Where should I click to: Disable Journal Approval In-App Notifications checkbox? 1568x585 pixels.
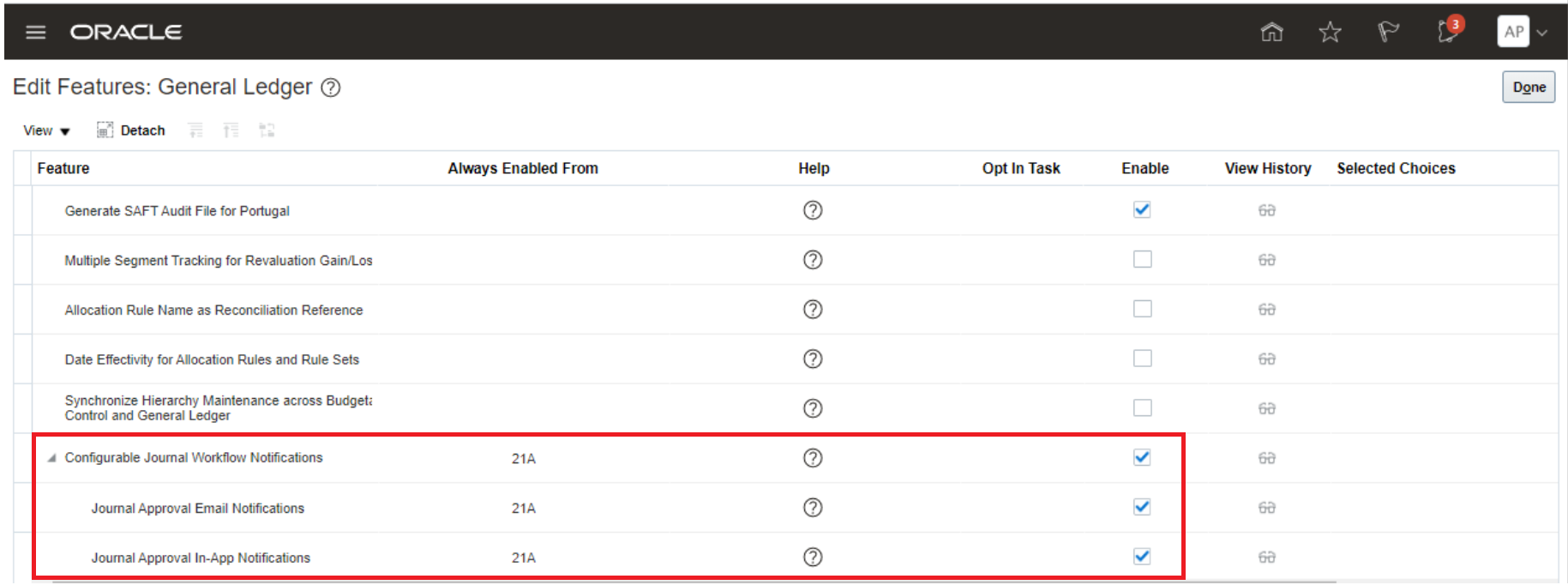pyautogui.click(x=1142, y=557)
